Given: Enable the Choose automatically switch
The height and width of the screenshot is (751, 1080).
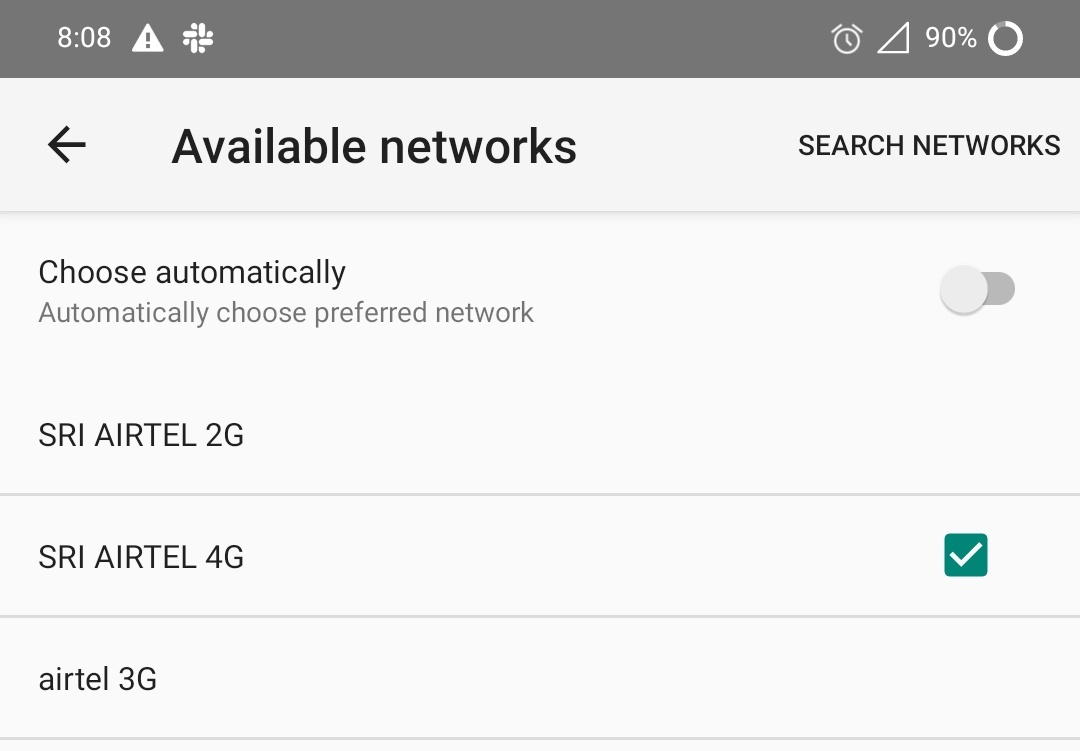Looking at the screenshot, I should (x=977, y=289).
